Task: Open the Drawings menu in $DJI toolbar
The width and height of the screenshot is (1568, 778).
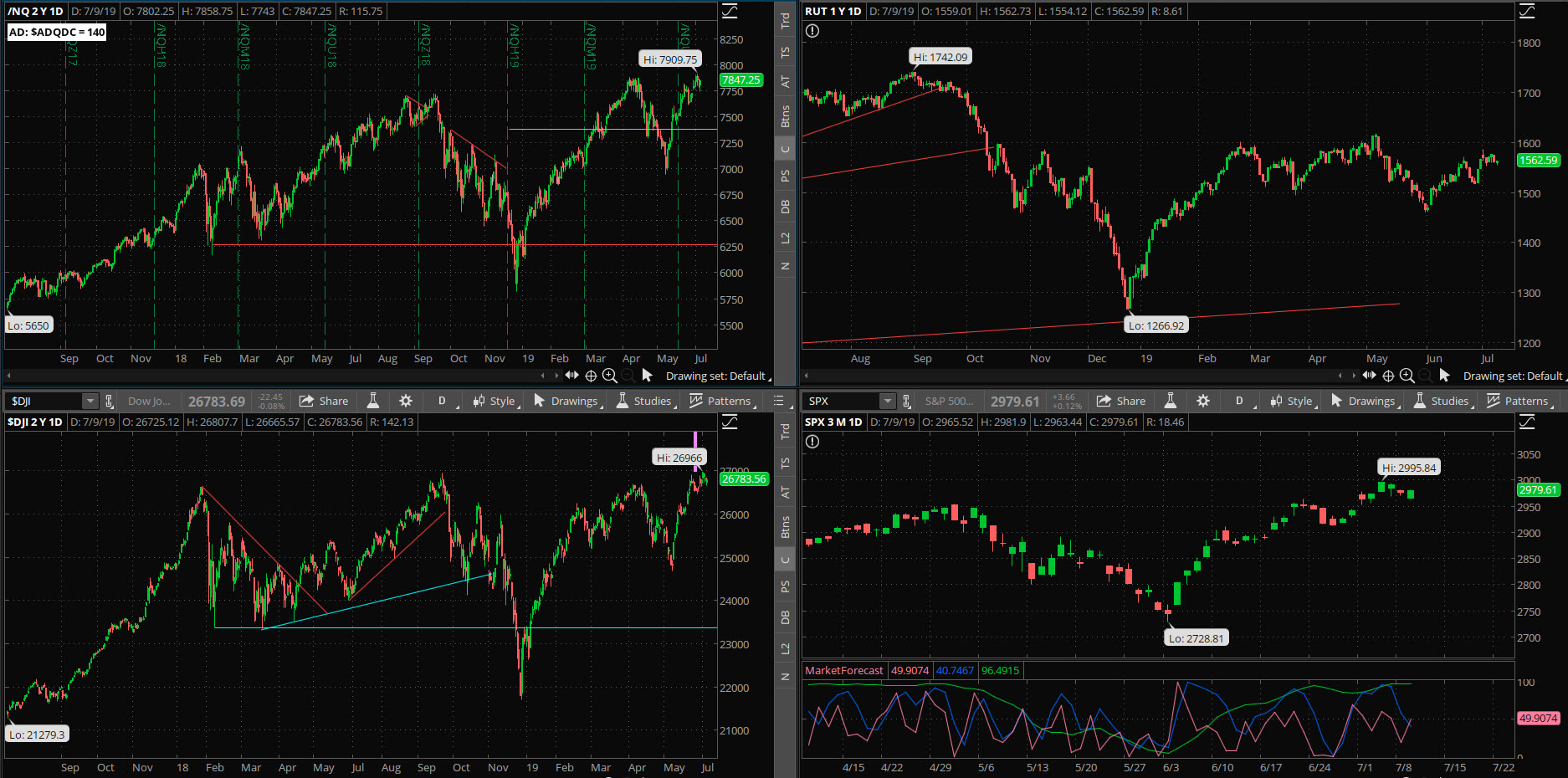Action: pos(567,401)
